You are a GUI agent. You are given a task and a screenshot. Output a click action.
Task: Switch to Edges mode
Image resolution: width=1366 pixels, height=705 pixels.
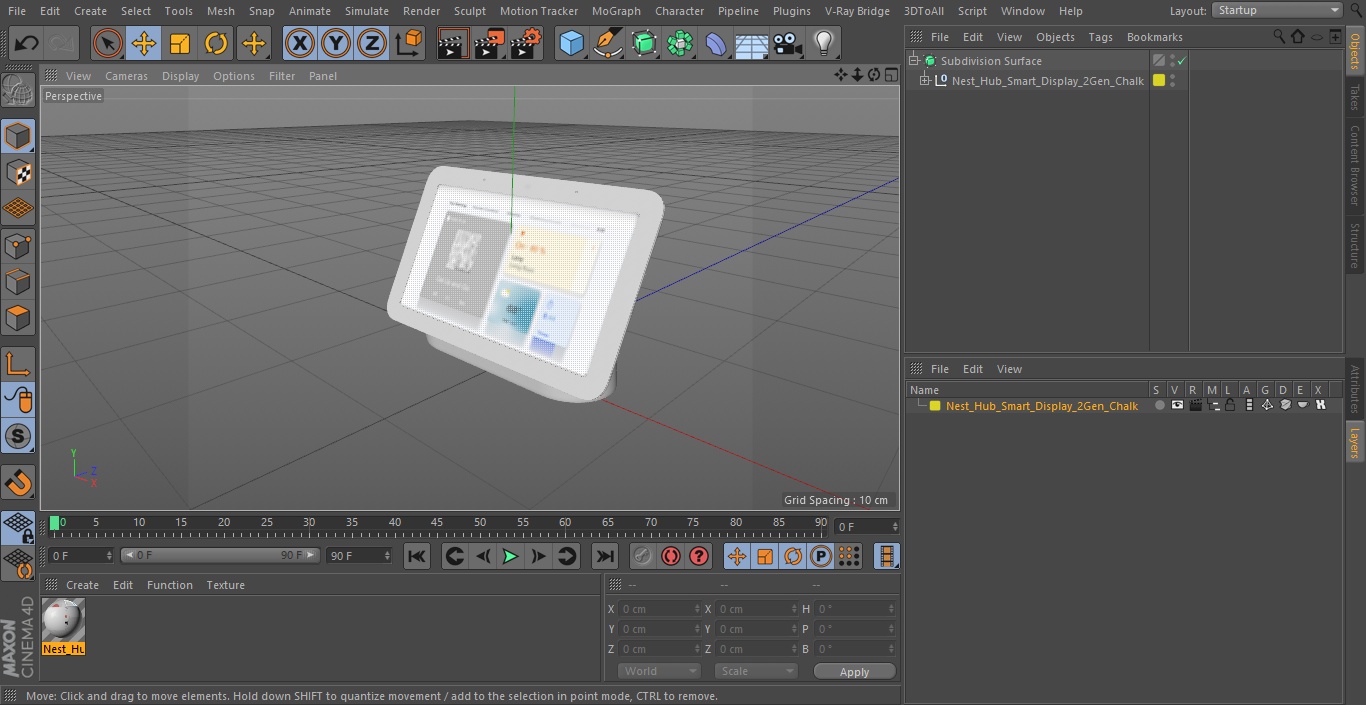(x=18, y=282)
